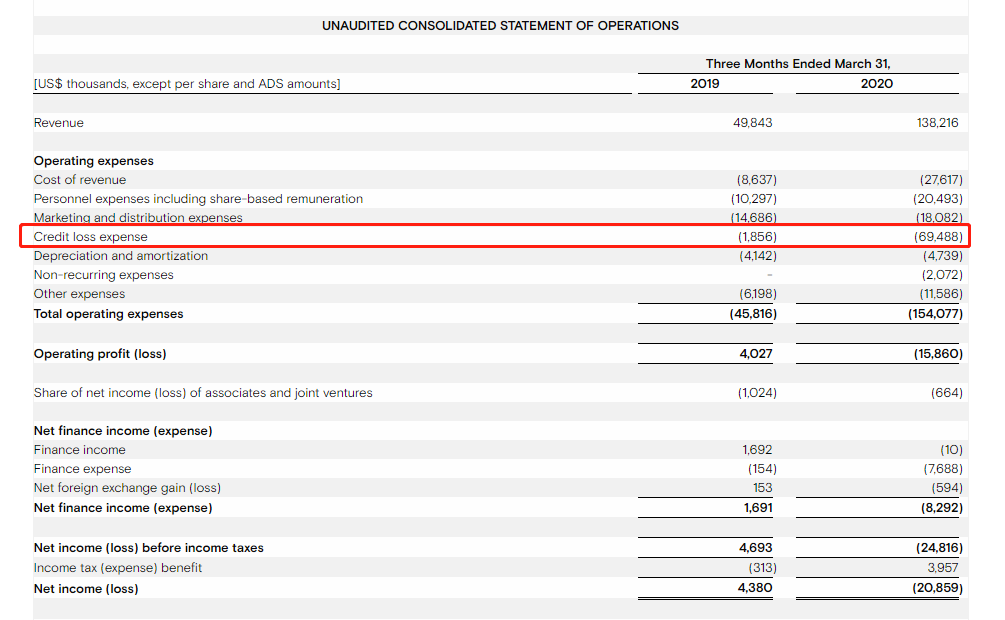The height and width of the screenshot is (620, 1005).
Task: Click the 'Depreciation and amortization' label
Action: coord(121,256)
